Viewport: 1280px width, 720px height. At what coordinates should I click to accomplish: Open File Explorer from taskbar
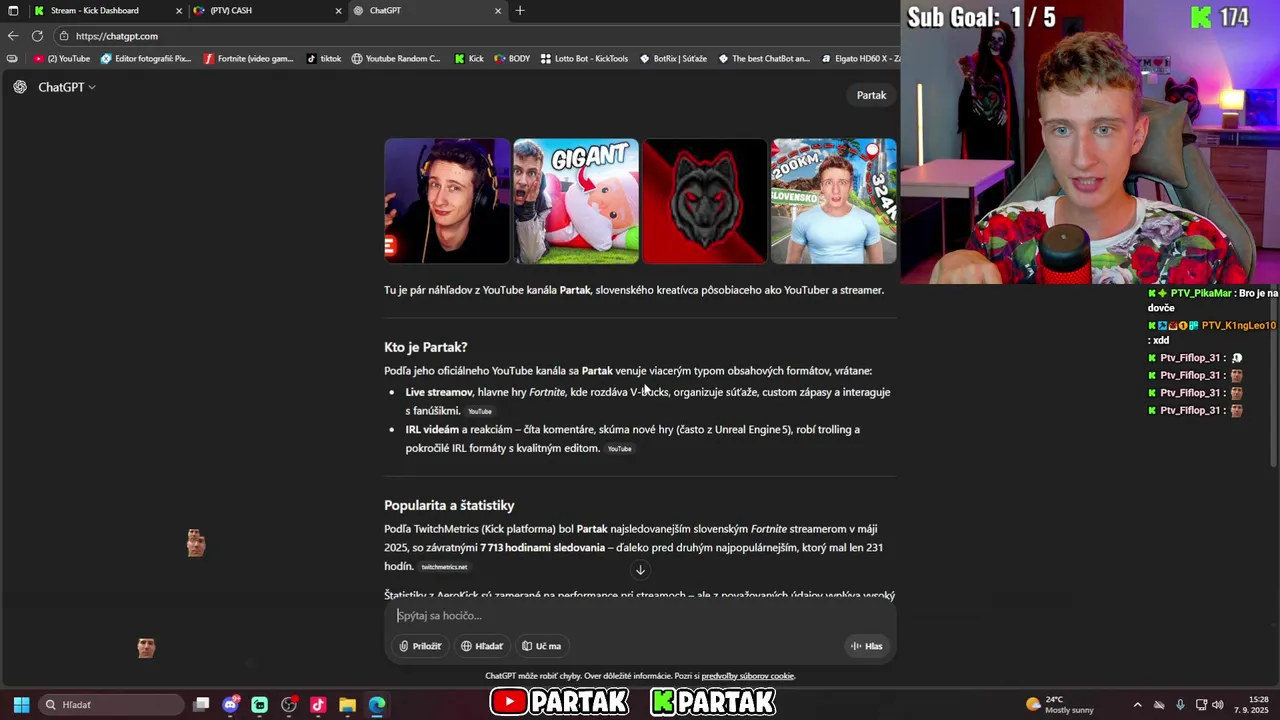pyautogui.click(x=347, y=705)
